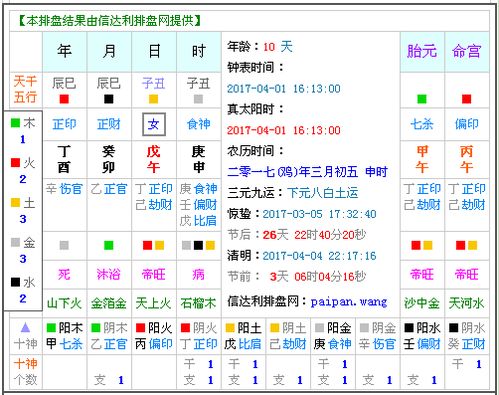The image size is (499, 395).
Task: Click the 己 劫财 cell under 阴土
Action: point(288,344)
